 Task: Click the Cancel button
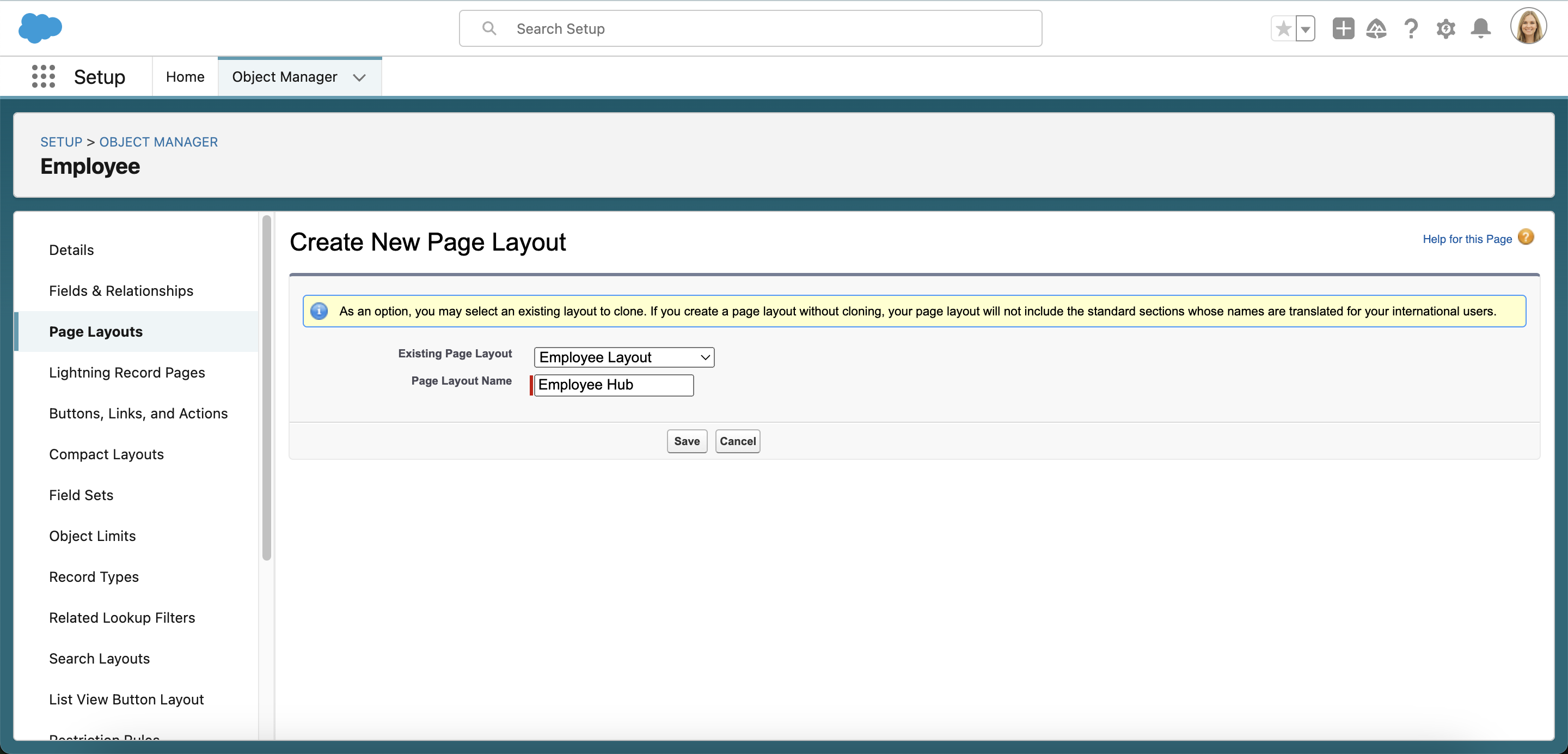(737, 441)
